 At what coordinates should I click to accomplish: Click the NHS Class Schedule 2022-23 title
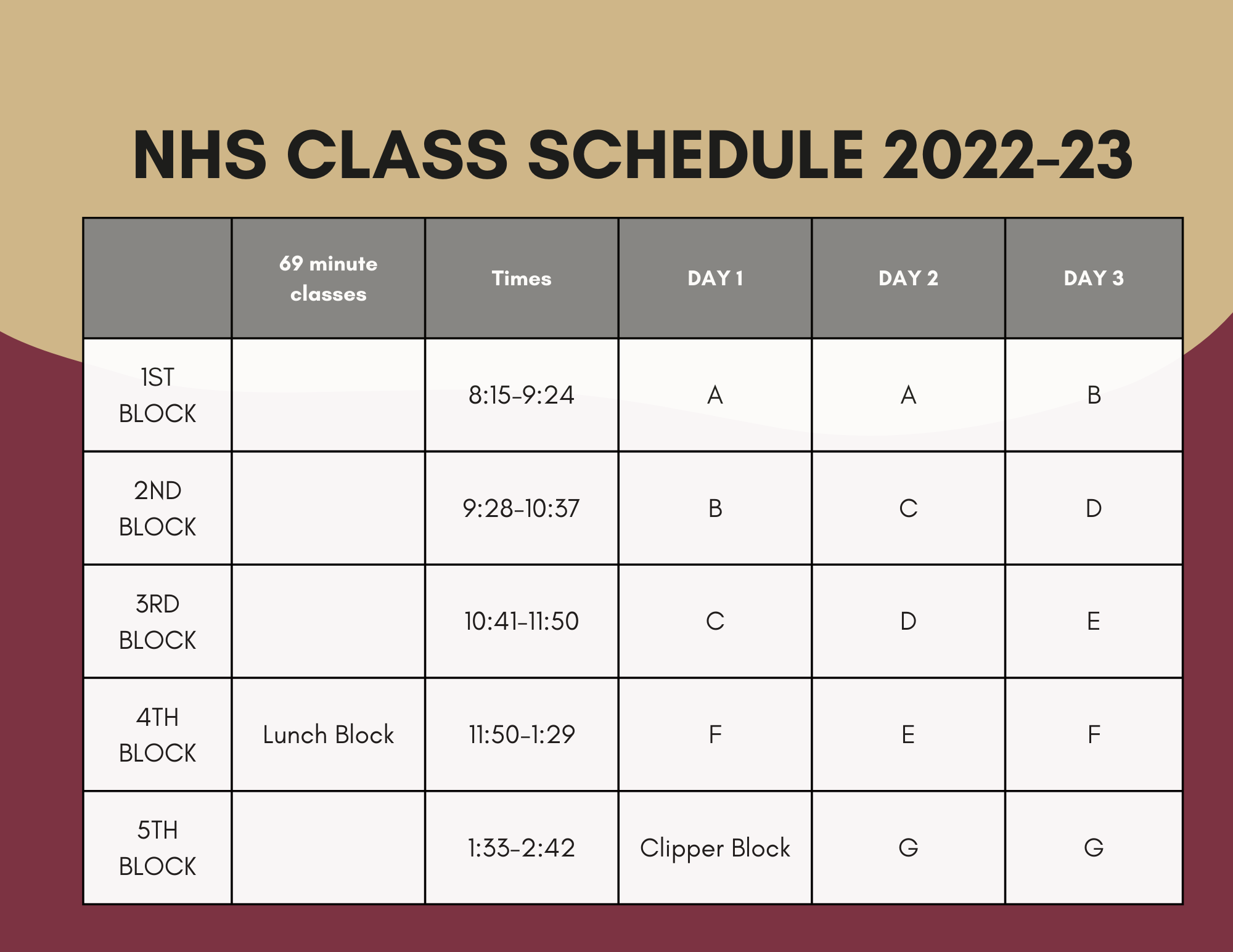(x=633, y=155)
